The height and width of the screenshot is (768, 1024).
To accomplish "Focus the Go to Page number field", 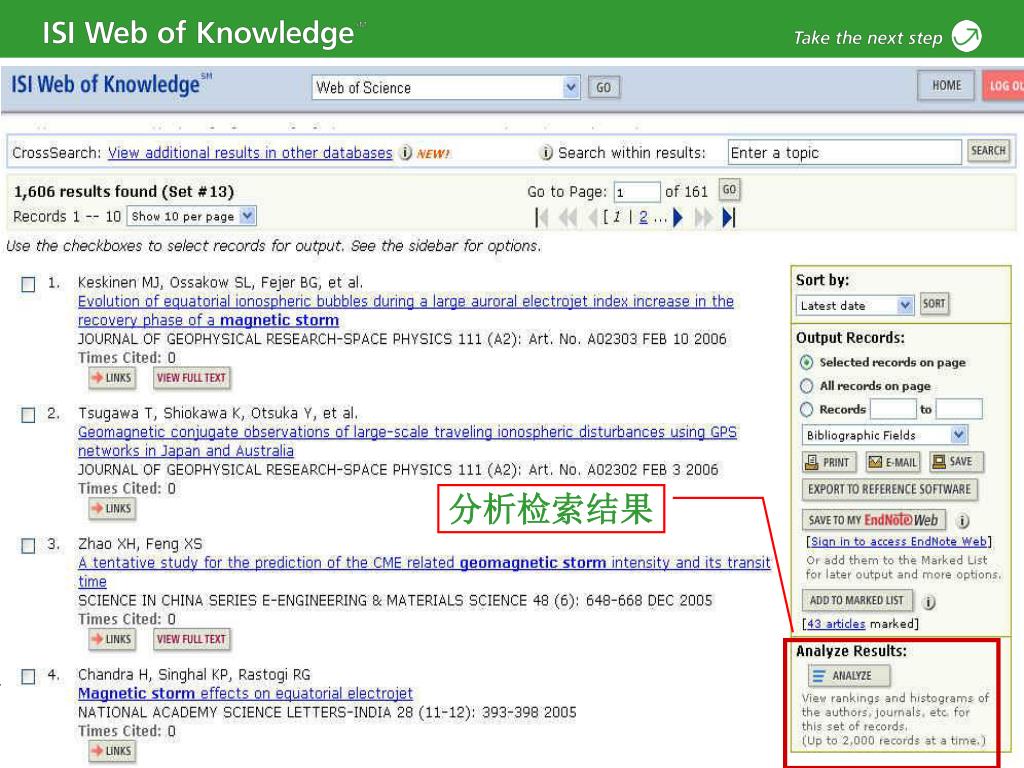I will (637, 192).
